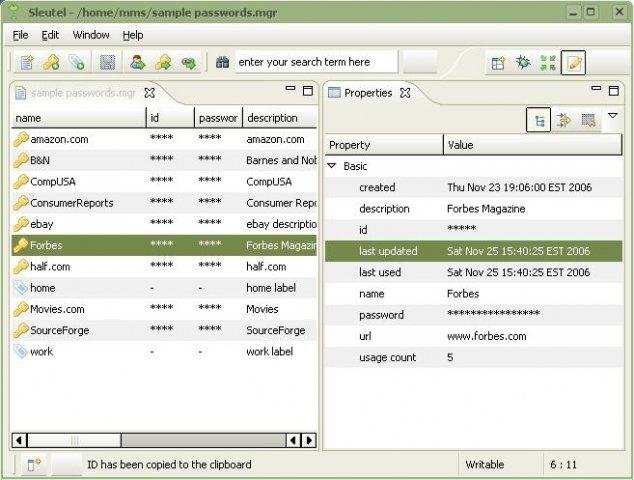Click the new document icon in toolbar
Screen dimensions: 634x480
(27, 63)
